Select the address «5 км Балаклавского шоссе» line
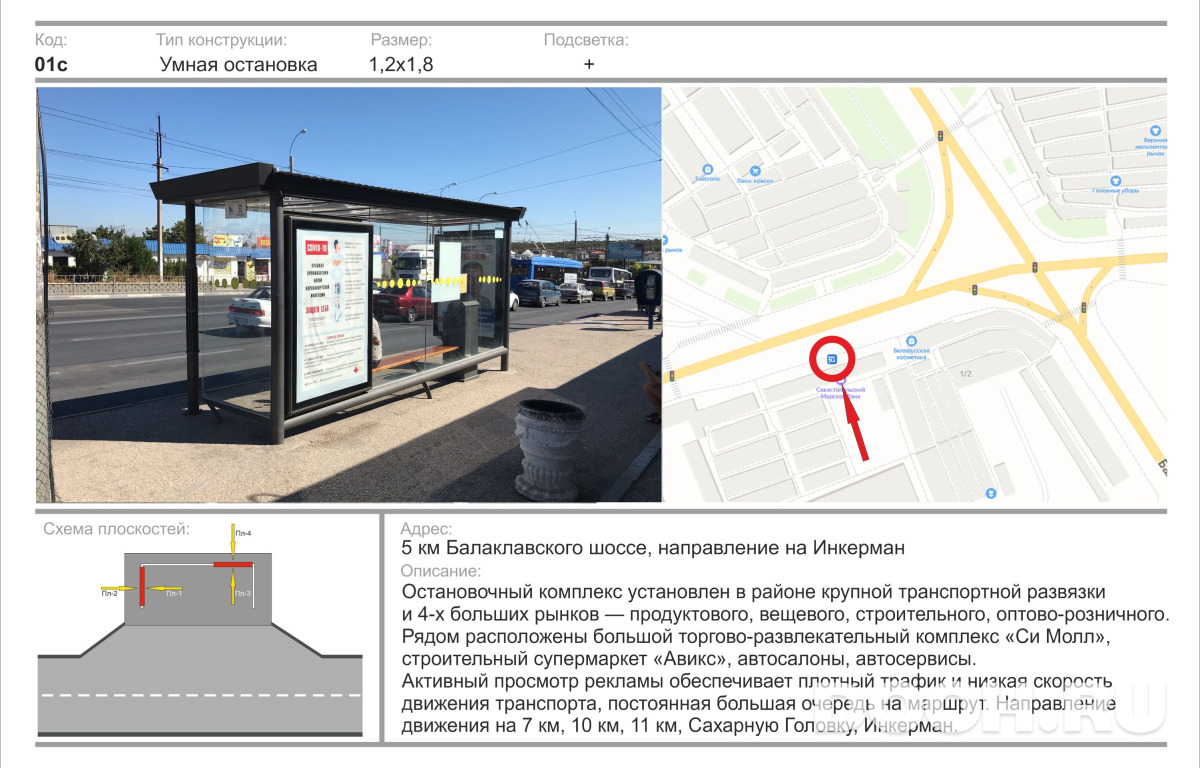 coord(653,548)
